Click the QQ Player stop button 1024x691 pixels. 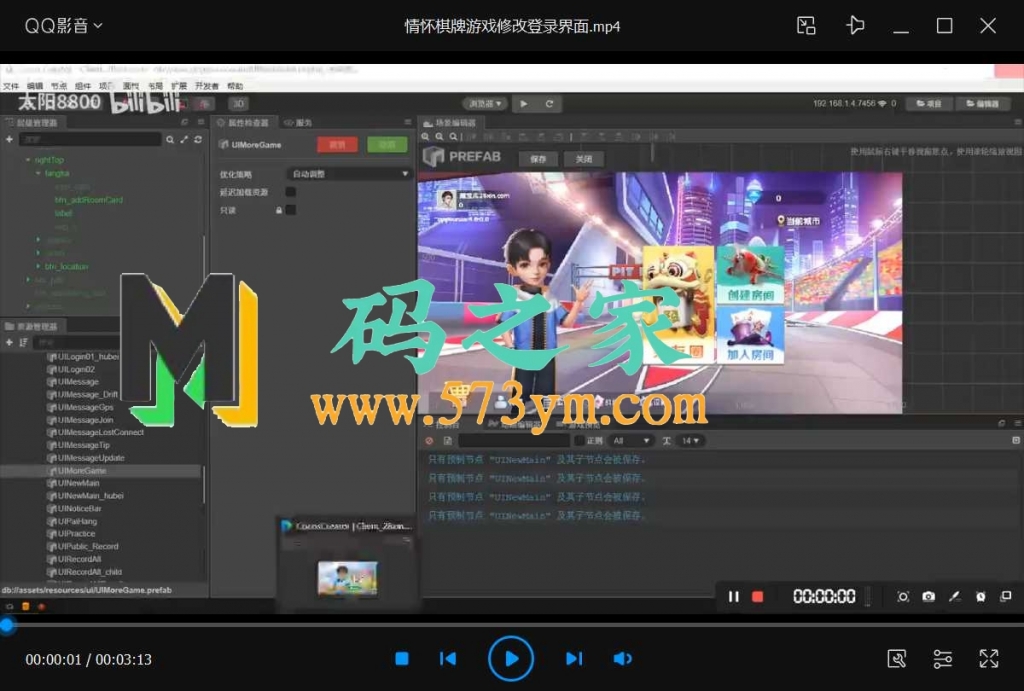[x=402, y=658]
